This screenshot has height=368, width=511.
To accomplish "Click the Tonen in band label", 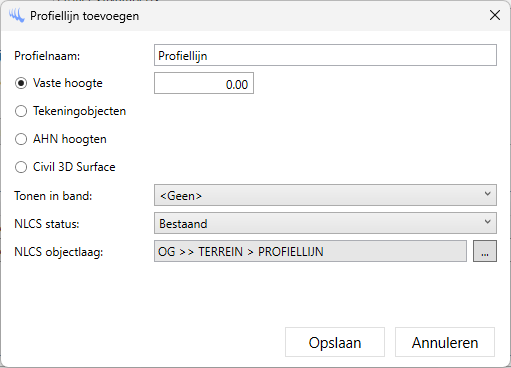I will [53, 196].
